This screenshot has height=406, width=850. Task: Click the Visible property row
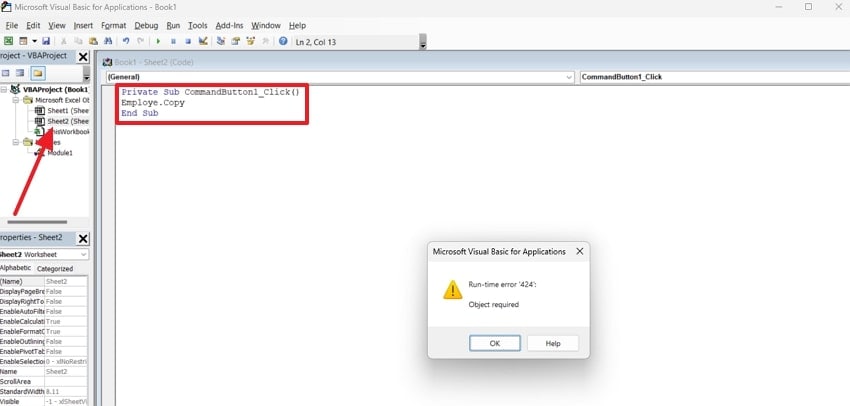click(43, 402)
